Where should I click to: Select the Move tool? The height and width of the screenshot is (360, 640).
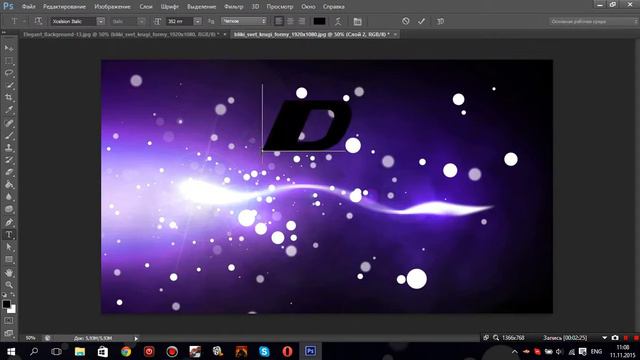[x=9, y=48]
